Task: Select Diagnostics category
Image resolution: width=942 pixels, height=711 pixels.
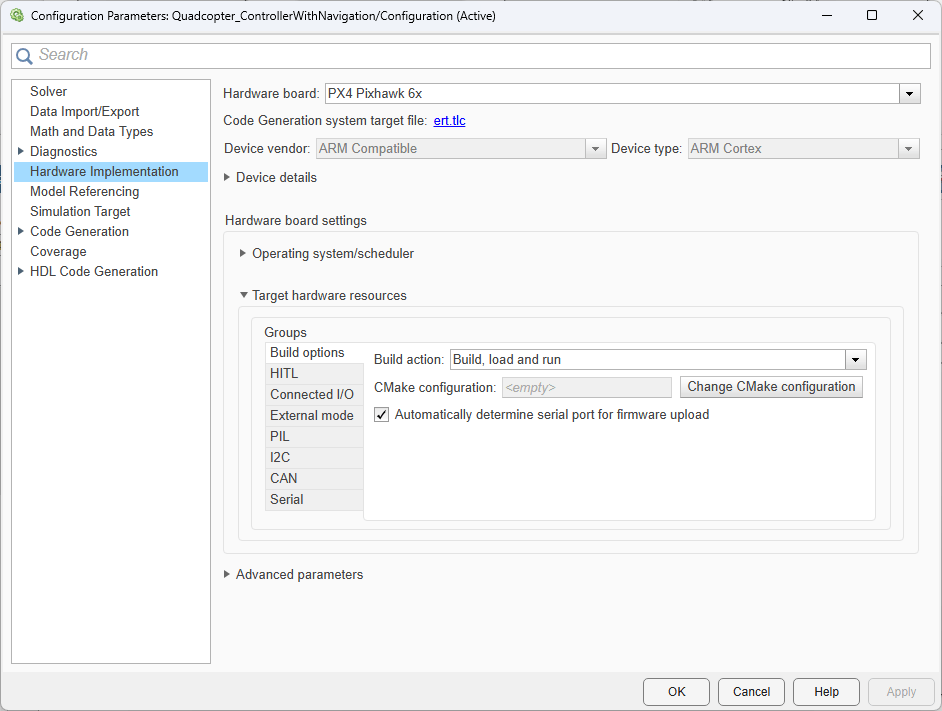Action: pyautogui.click(x=64, y=151)
